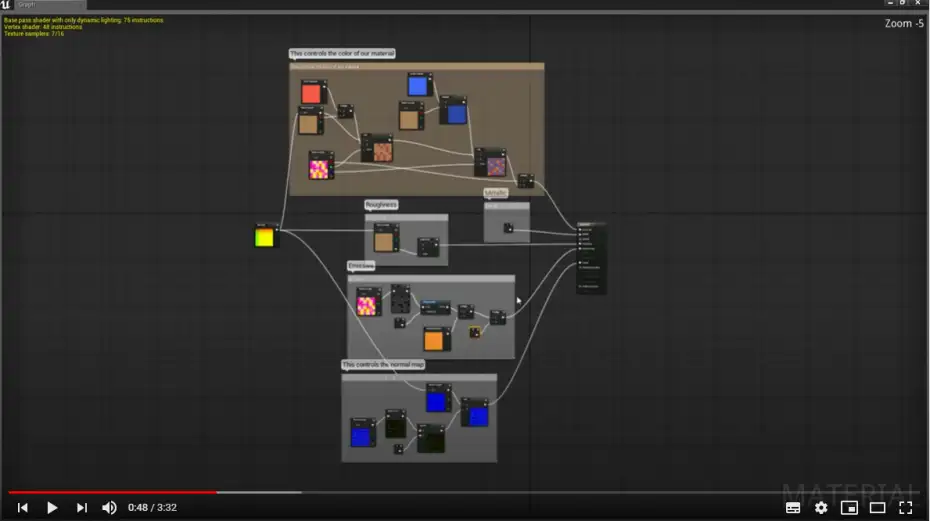Skip to the previous video

point(23,508)
